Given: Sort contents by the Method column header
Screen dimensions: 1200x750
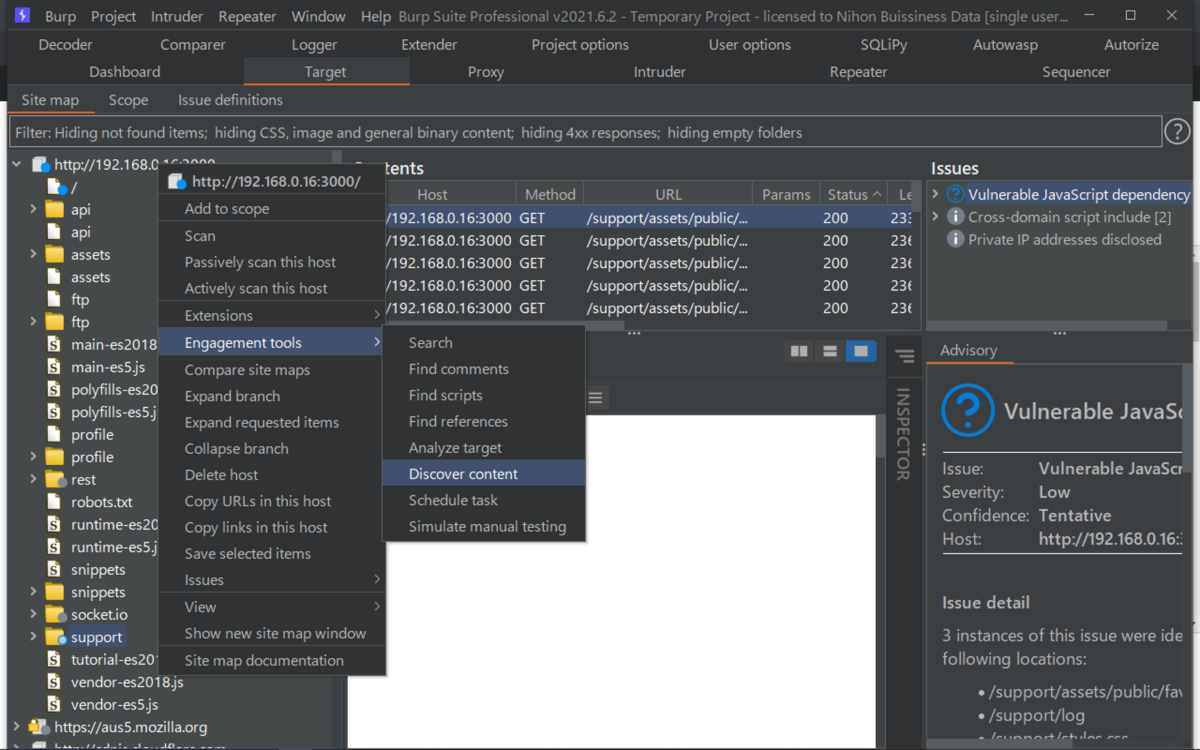Looking at the screenshot, I should (550, 194).
